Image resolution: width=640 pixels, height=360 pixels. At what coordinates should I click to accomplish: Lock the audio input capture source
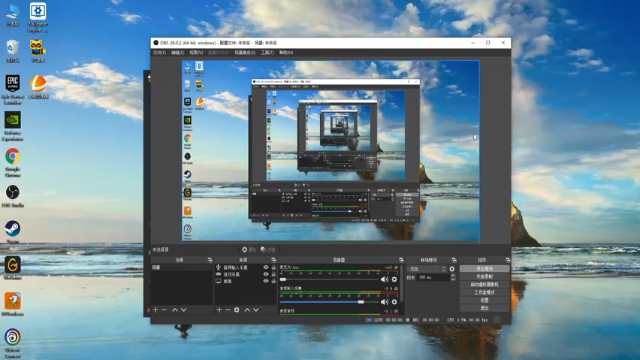(273, 267)
